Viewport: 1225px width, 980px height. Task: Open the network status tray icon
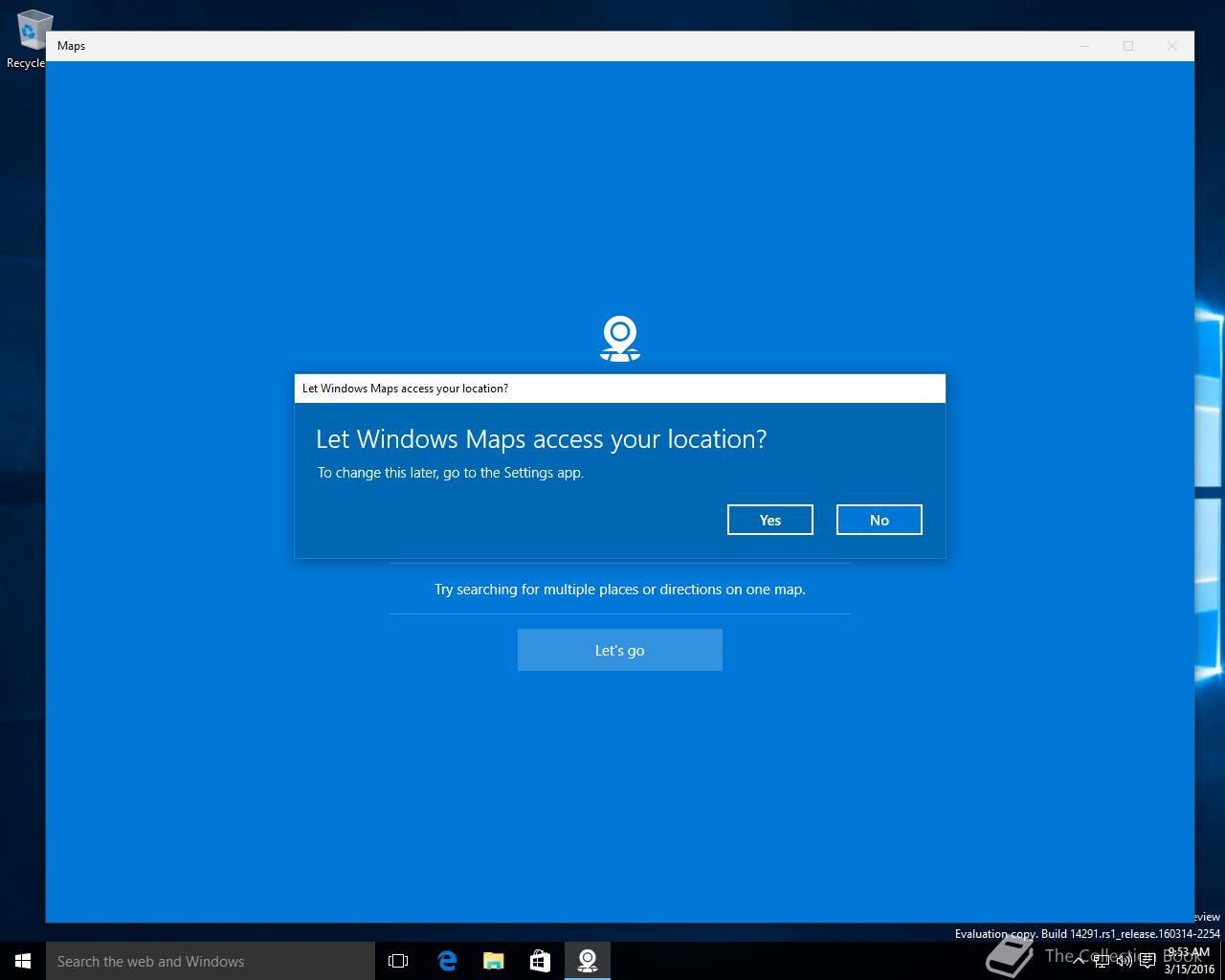point(1102,961)
